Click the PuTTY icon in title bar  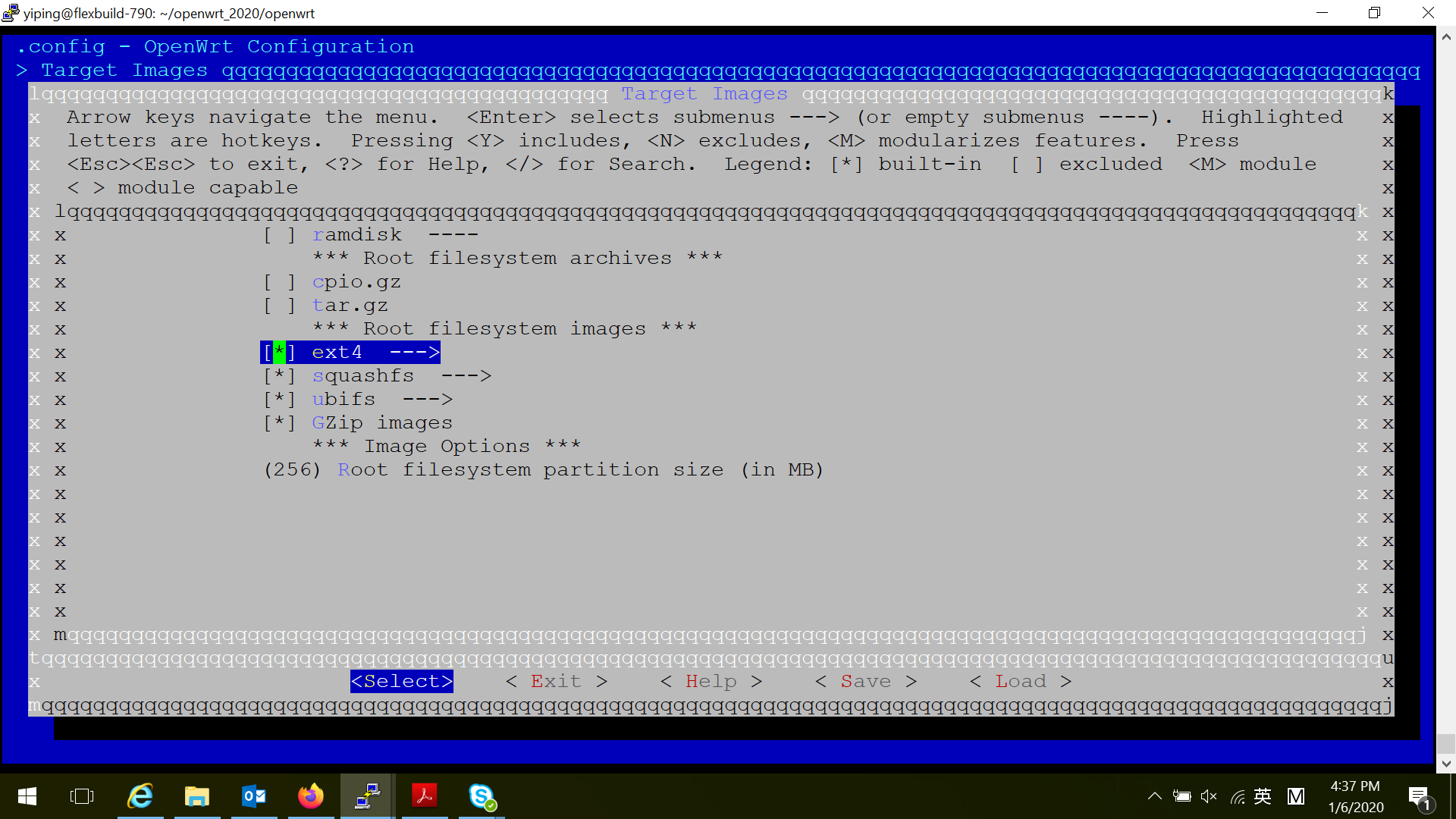pyautogui.click(x=11, y=13)
